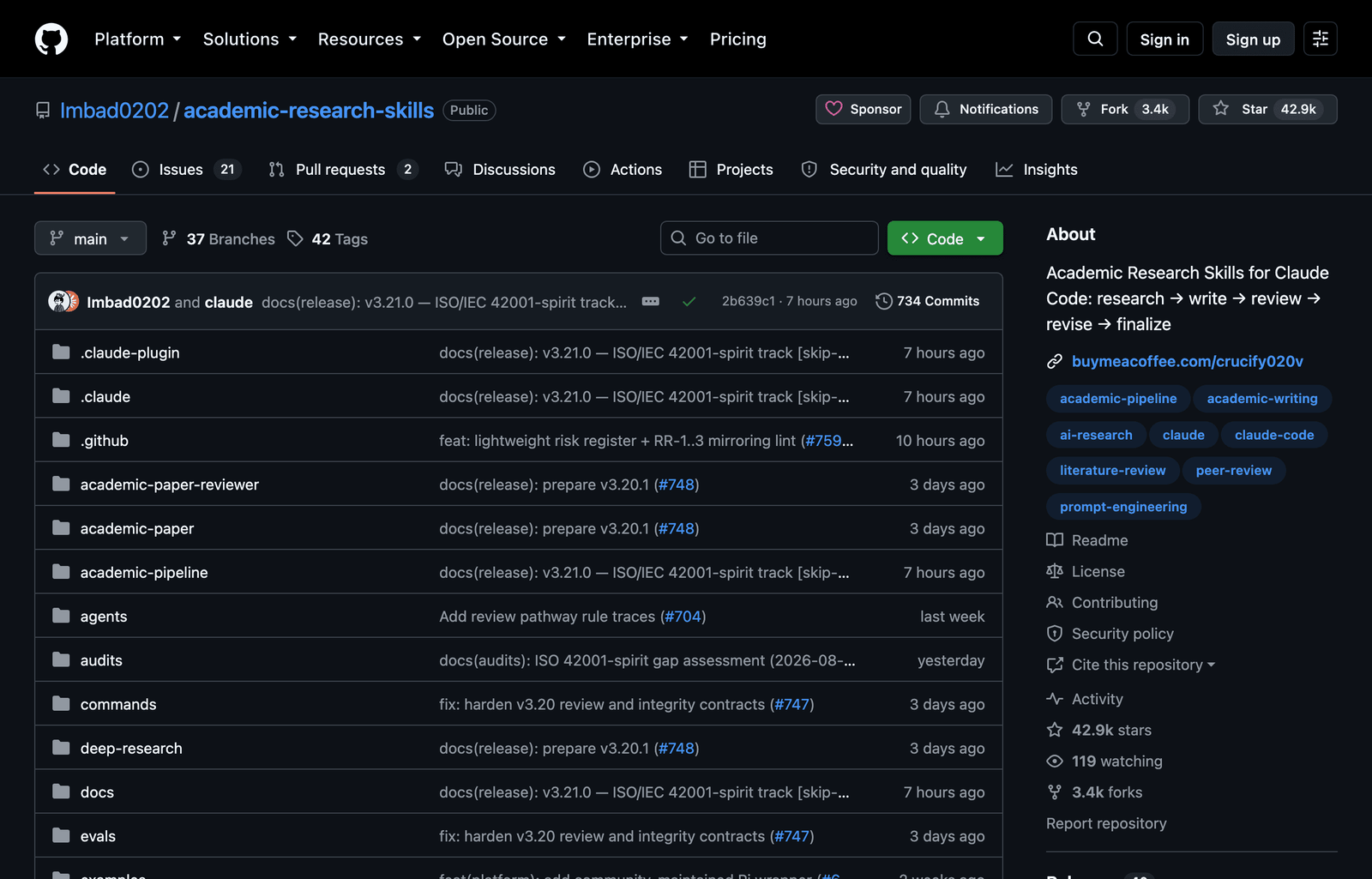The width and height of the screenshot is (1372, 879).
Task: Click folder icon for .github
Action: (x=61, y=440)
